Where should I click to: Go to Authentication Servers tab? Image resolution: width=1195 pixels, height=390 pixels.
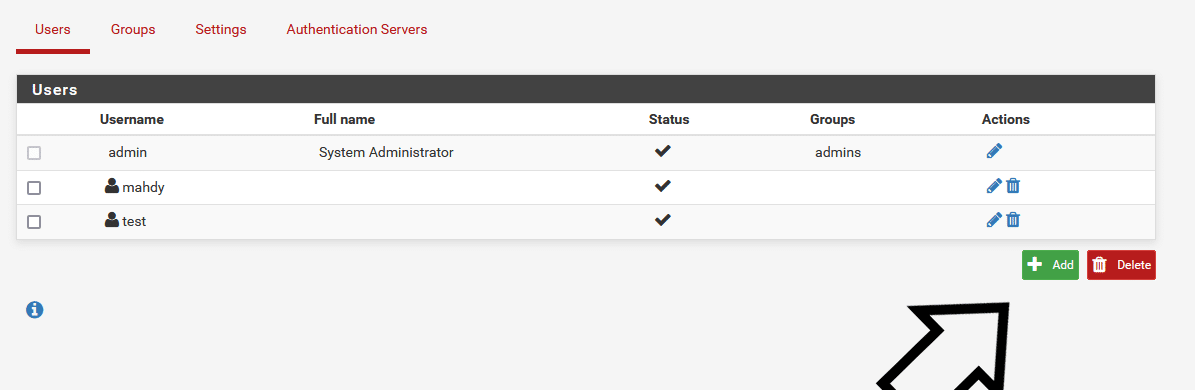point(357,30)
